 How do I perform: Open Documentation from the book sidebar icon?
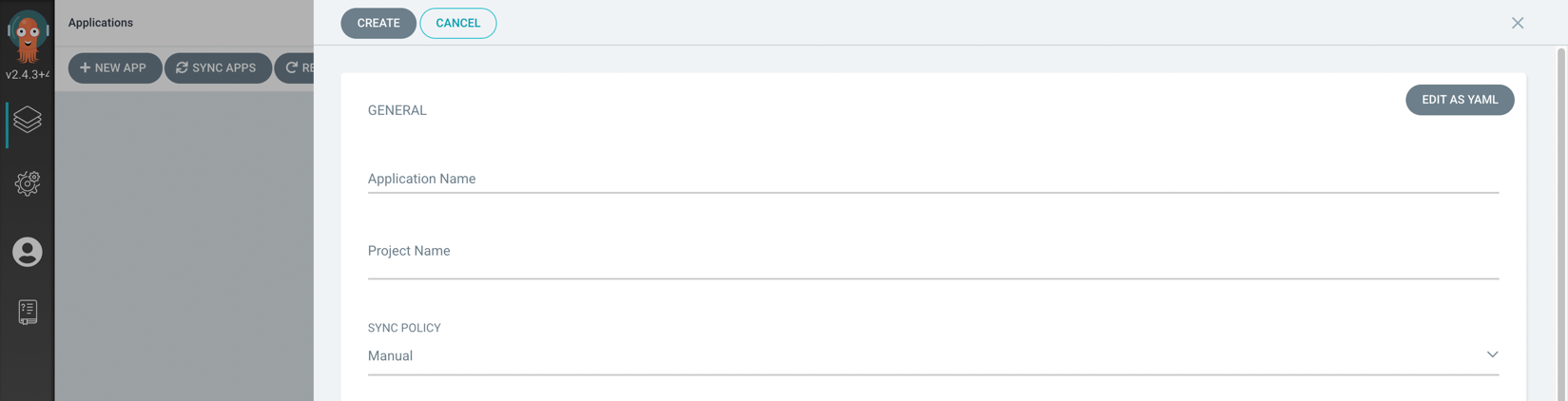coord(28,312)
